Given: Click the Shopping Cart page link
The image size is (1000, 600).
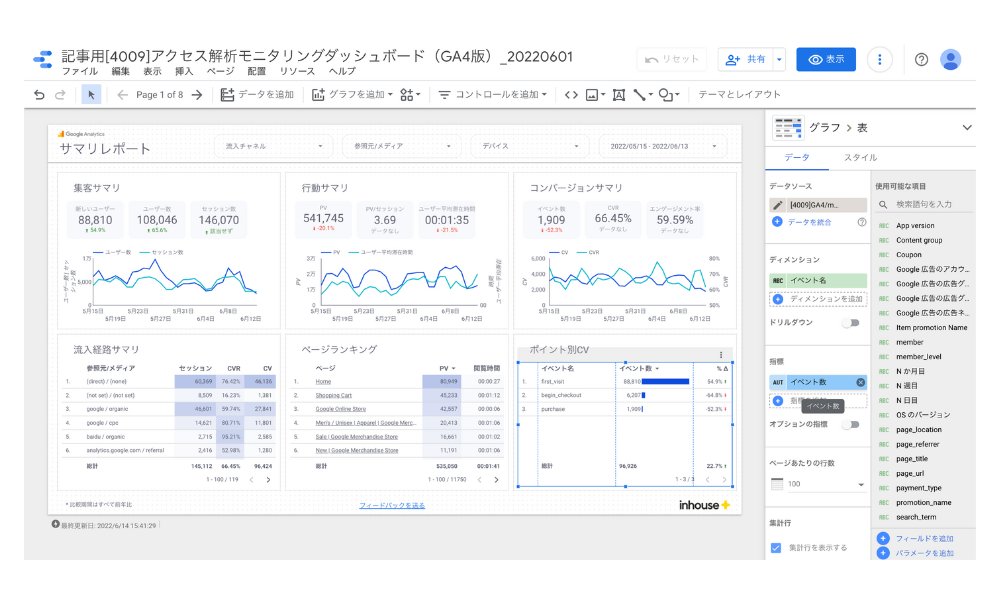Looking at the screenshot, I should (334, 396).
